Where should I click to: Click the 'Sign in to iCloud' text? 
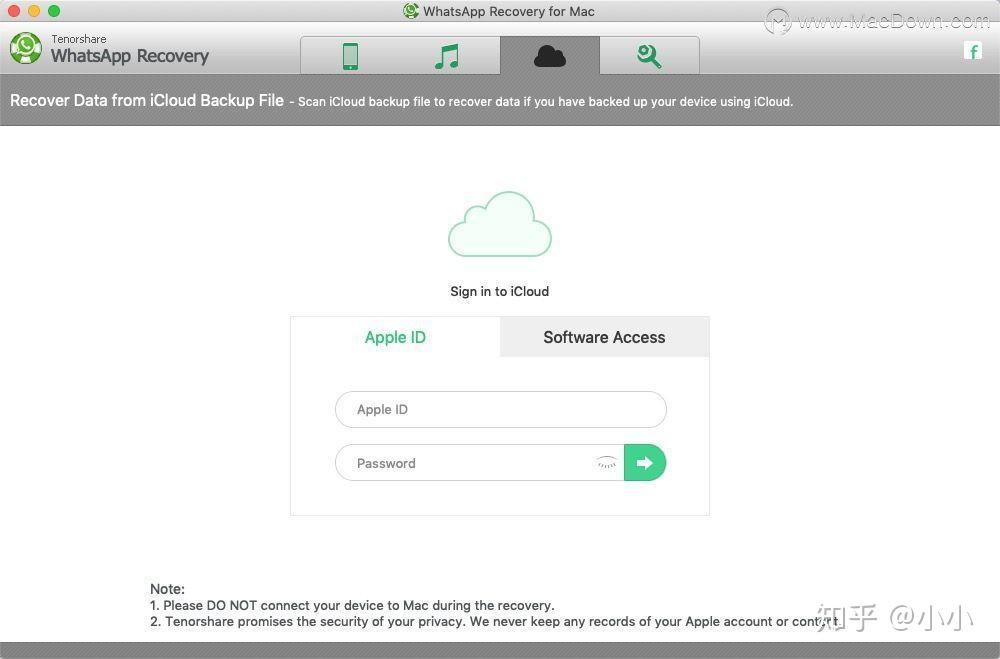(499, 292)
